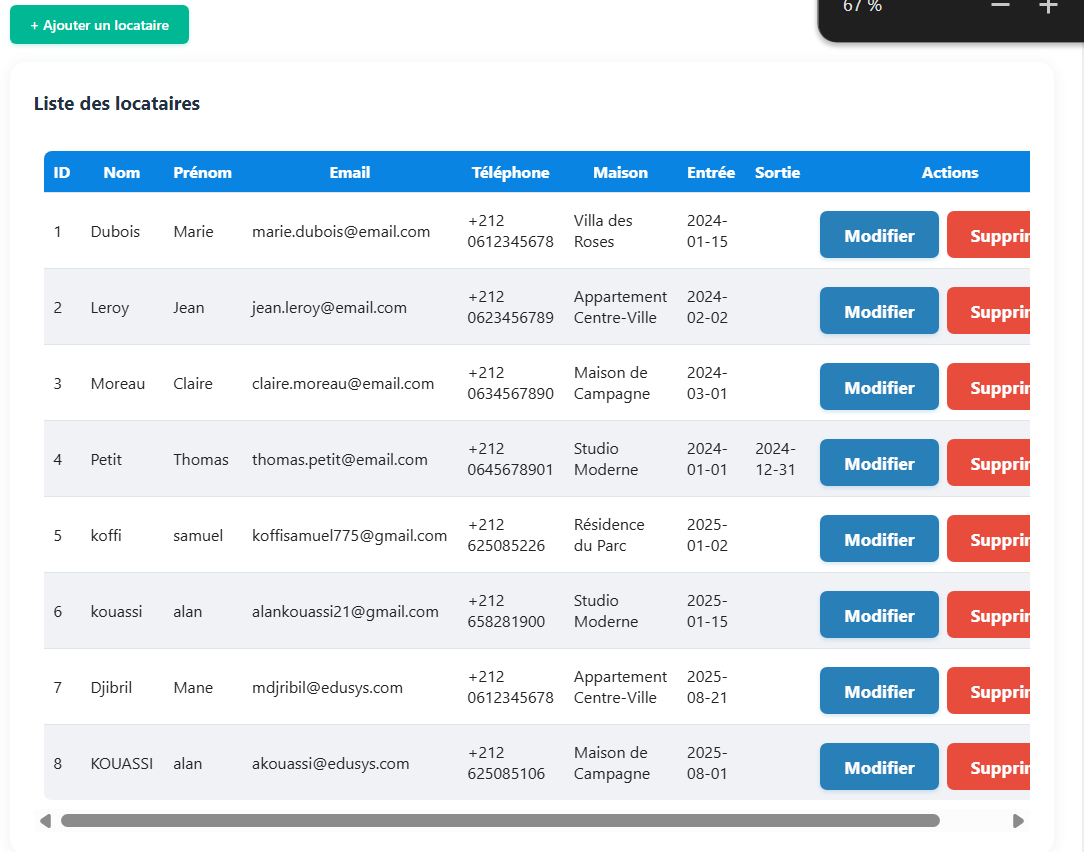This screenshot has height=852, width=1084.
Task: Edit Thomas Petit's tenant record
Action: [879, 463]
